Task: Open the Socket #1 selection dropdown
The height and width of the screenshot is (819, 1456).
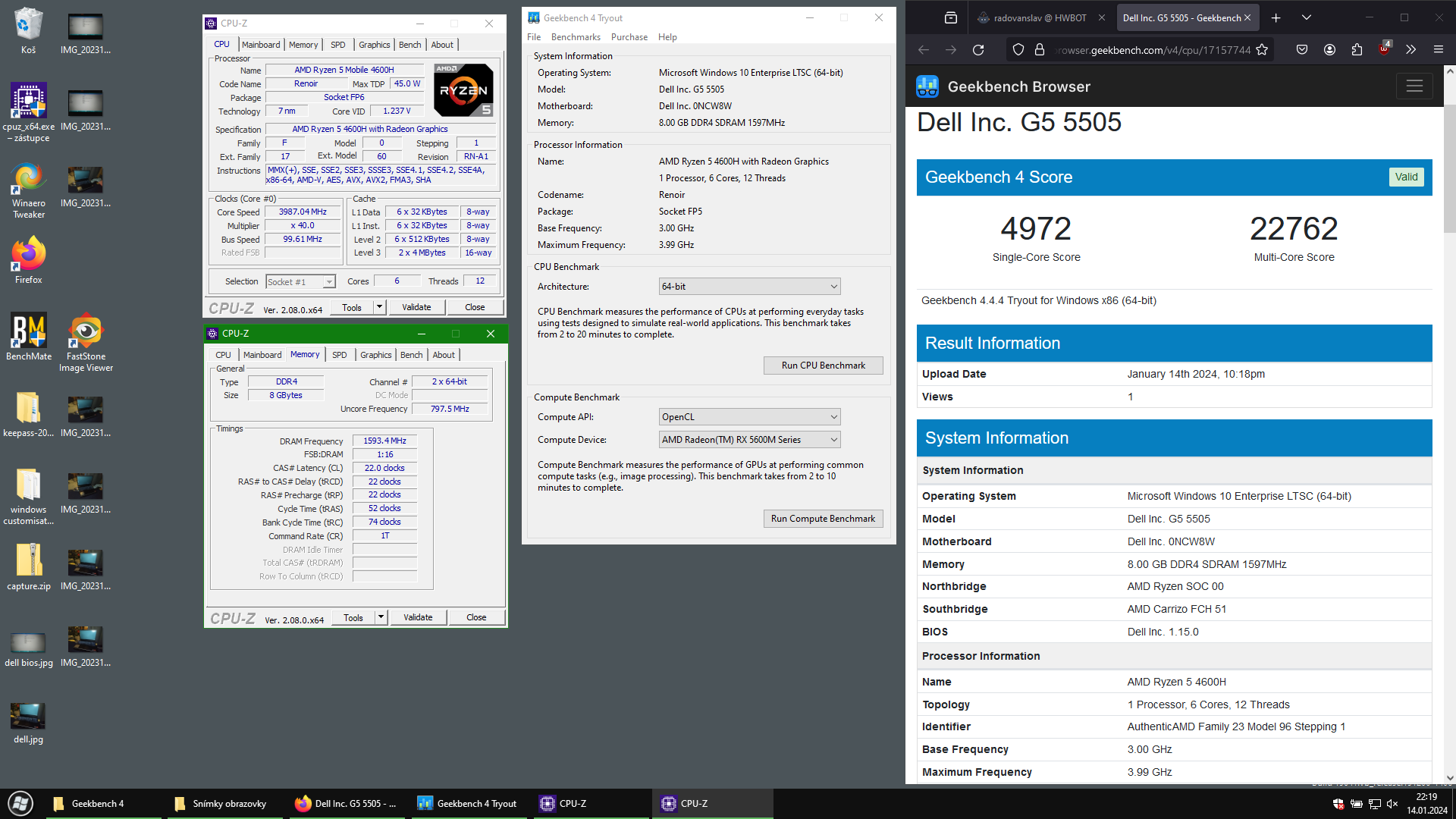Action: pos(300,281)
